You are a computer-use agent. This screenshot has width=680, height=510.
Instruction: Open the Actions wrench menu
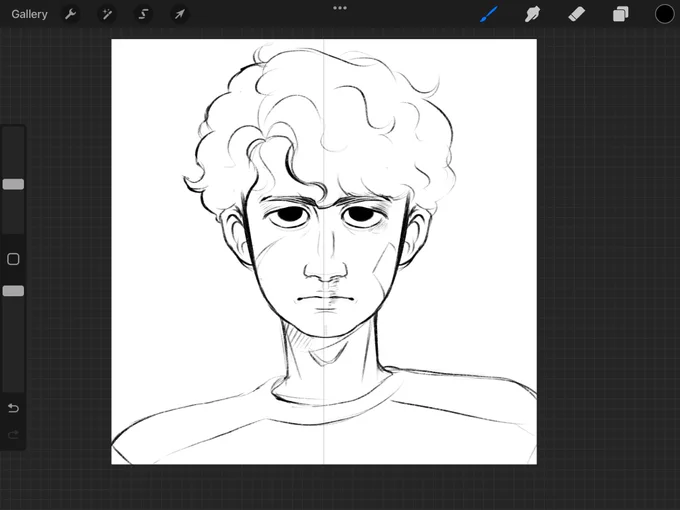pyautogui.click(x=70, y=14)
